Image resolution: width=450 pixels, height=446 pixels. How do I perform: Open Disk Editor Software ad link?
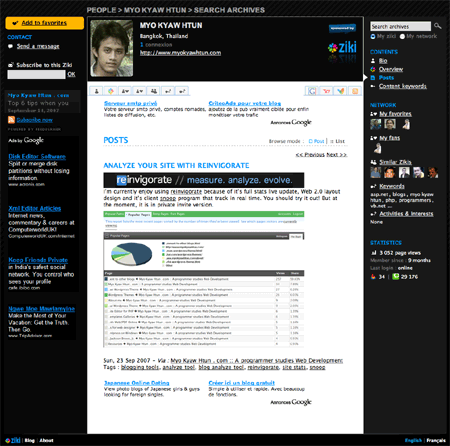tap(37, 156)
